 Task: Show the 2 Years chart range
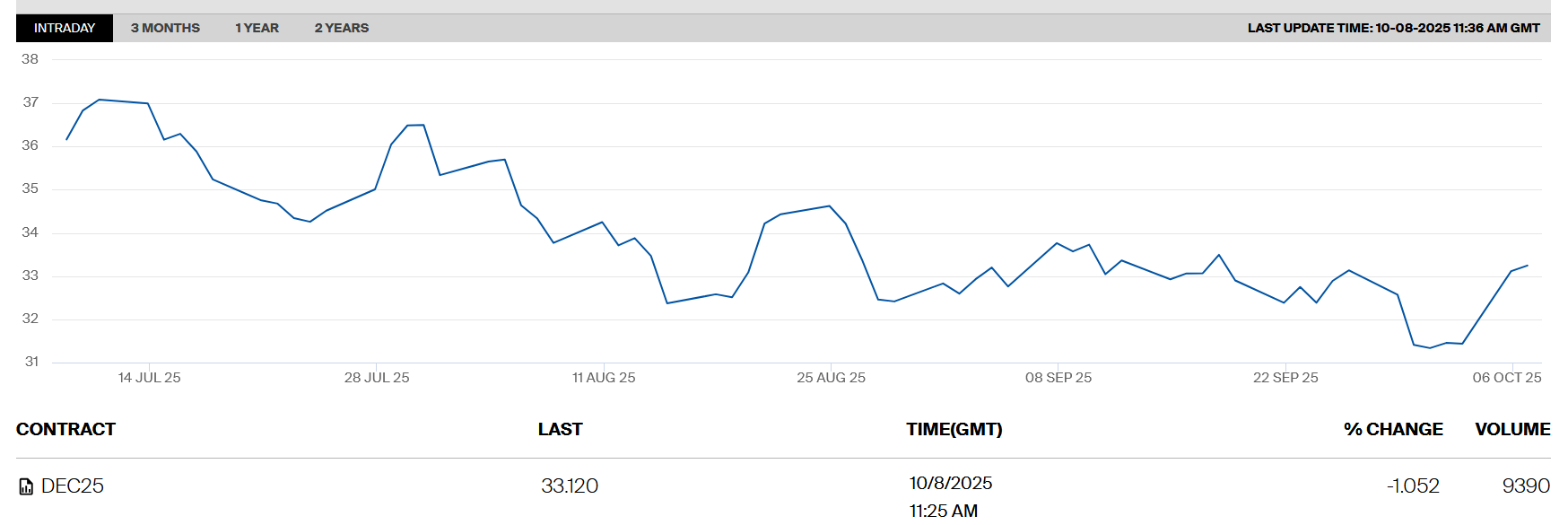point(341,28)
